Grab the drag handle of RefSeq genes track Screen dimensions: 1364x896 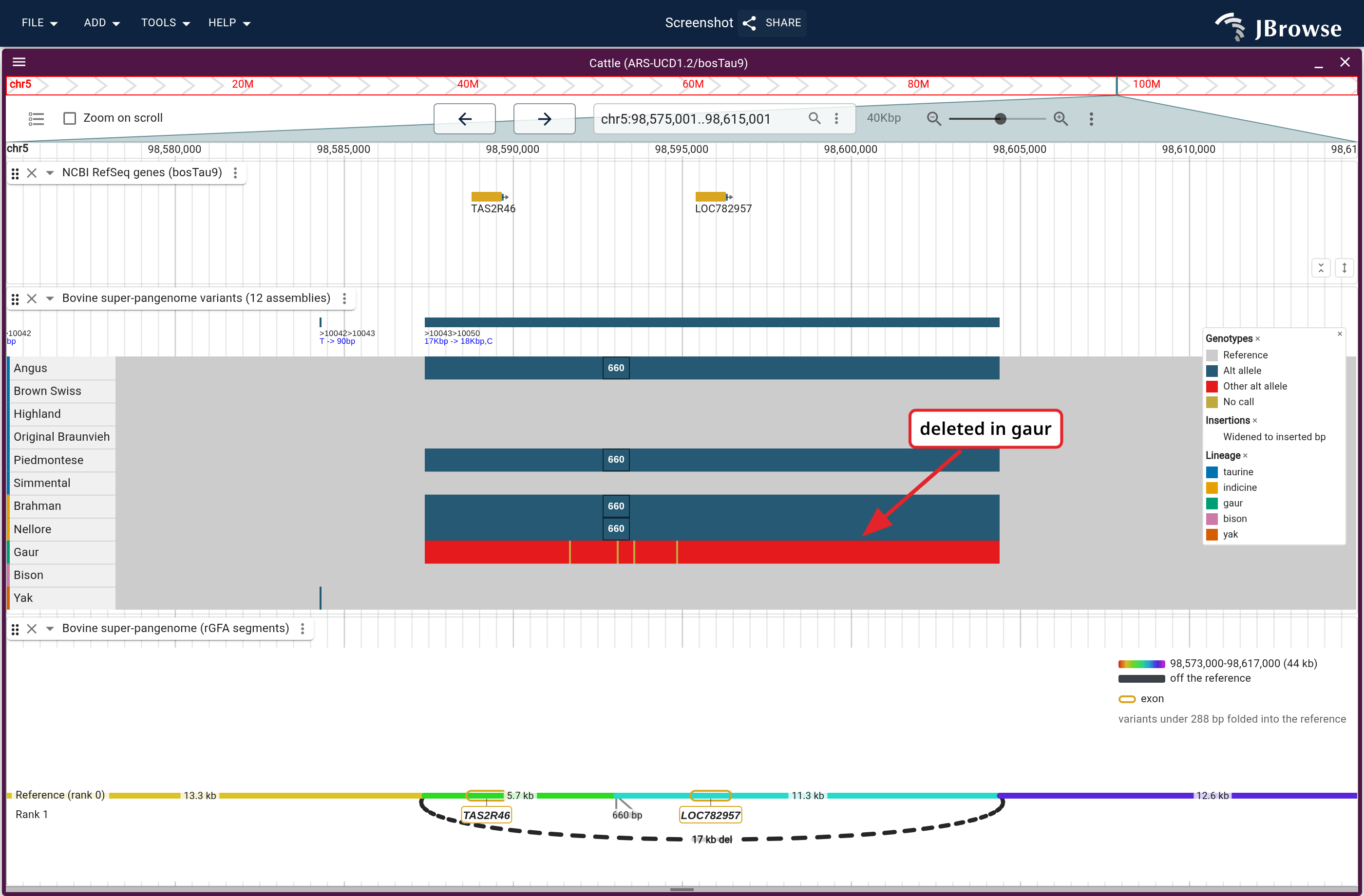click(x=16, y=173)
